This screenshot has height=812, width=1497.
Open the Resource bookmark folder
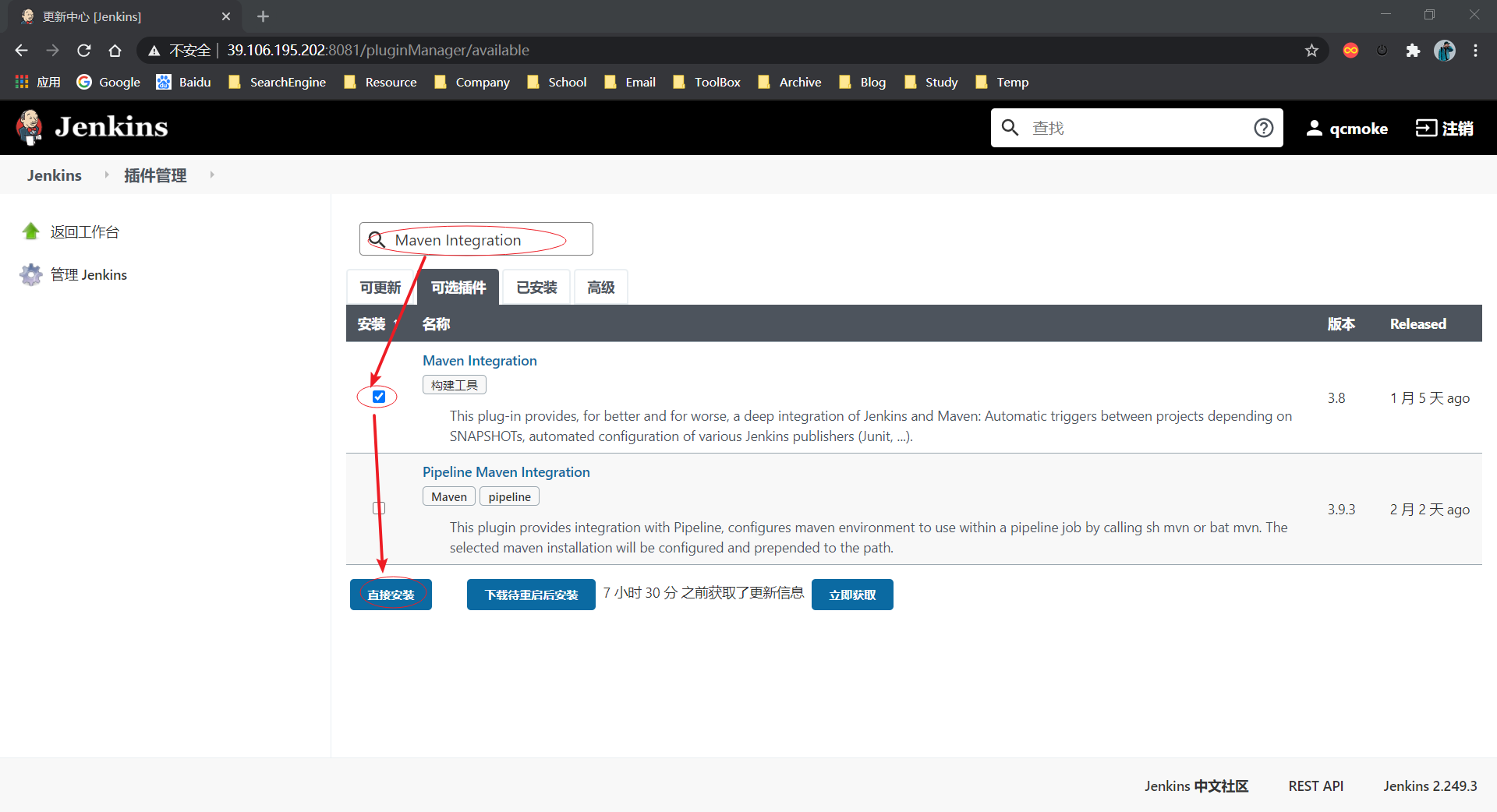click(380, 82)
